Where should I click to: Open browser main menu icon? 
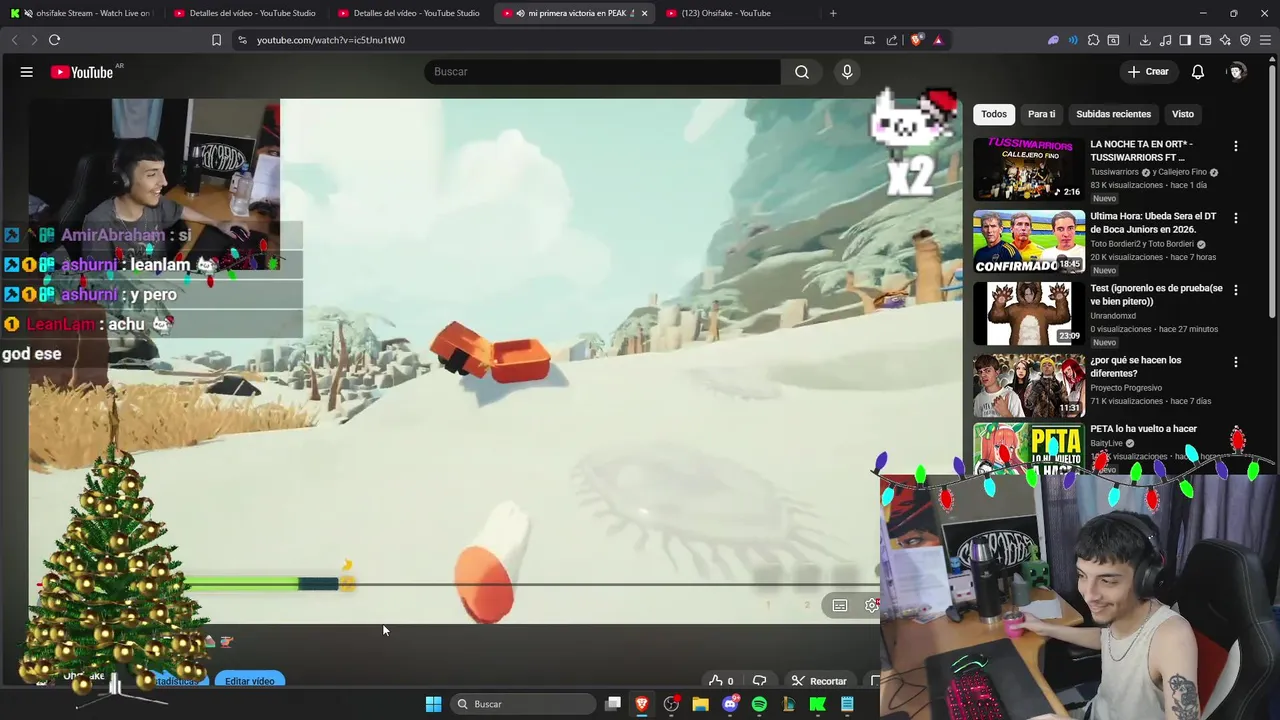pyautogui.click(x=1266, y=40)
